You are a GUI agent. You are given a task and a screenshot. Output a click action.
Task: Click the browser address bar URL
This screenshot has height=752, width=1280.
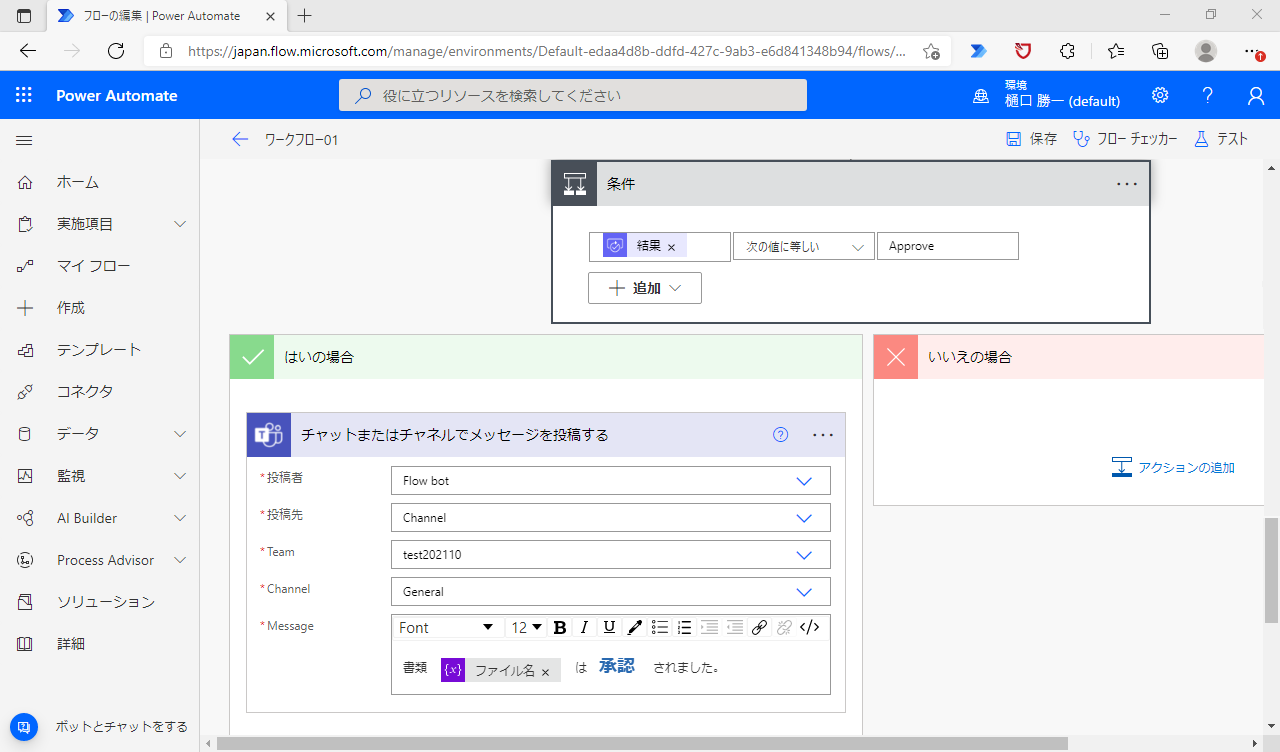[547, 51]
